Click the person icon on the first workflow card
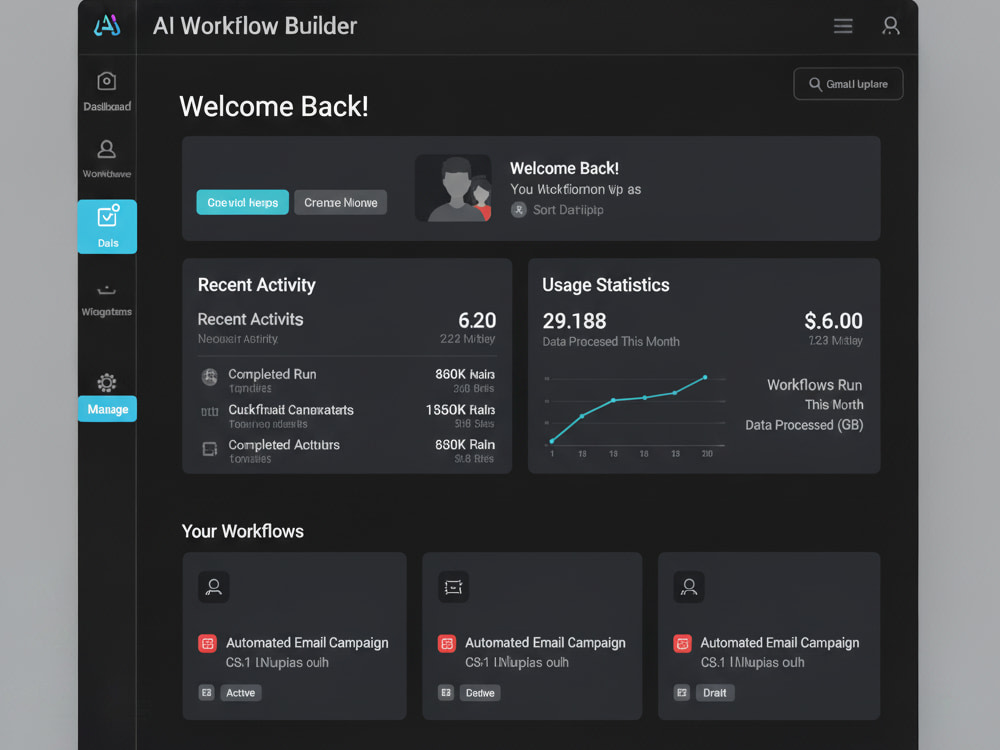This screenshot has width=1000, height=750. (x=214, y=587)
